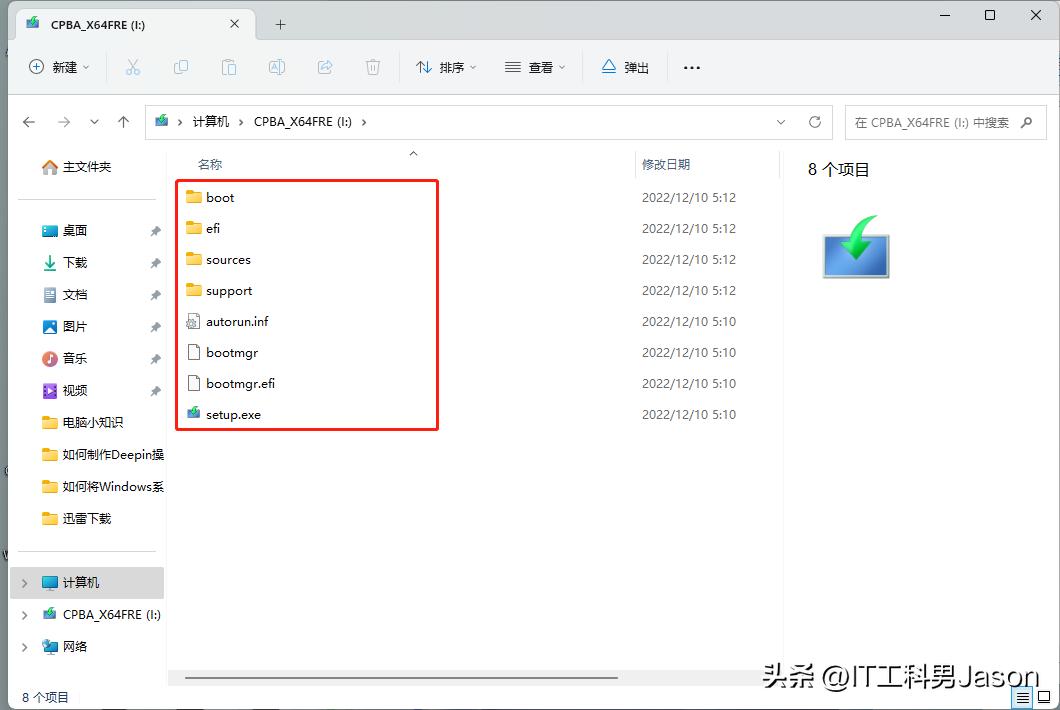This screenshot has height=710, width=1060.
Task: Click inside the CPBA_X64FRE search box
Action: pos(940,122)
